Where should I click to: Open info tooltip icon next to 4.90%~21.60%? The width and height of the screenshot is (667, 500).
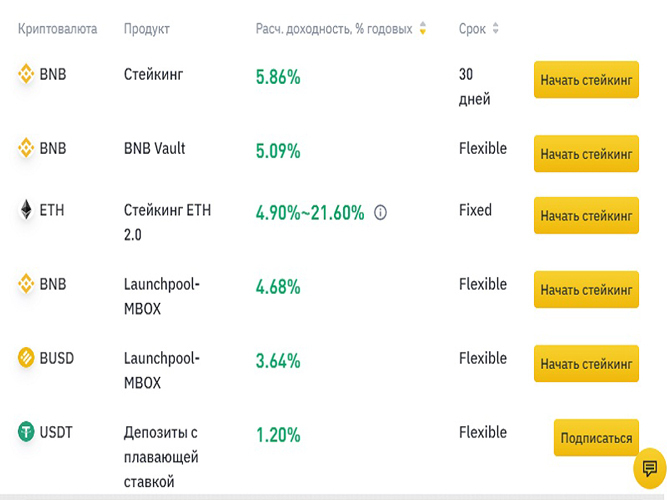[380, 212]
